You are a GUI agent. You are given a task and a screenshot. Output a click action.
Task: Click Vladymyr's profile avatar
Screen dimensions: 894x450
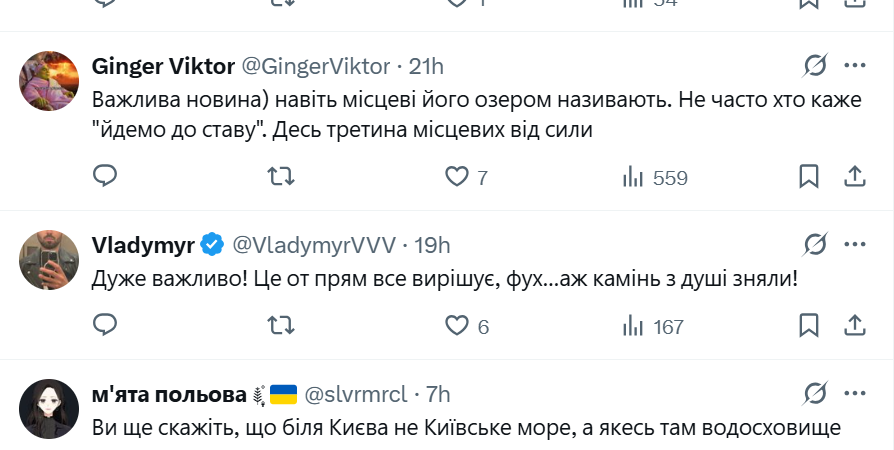click(x=49, y=259)
